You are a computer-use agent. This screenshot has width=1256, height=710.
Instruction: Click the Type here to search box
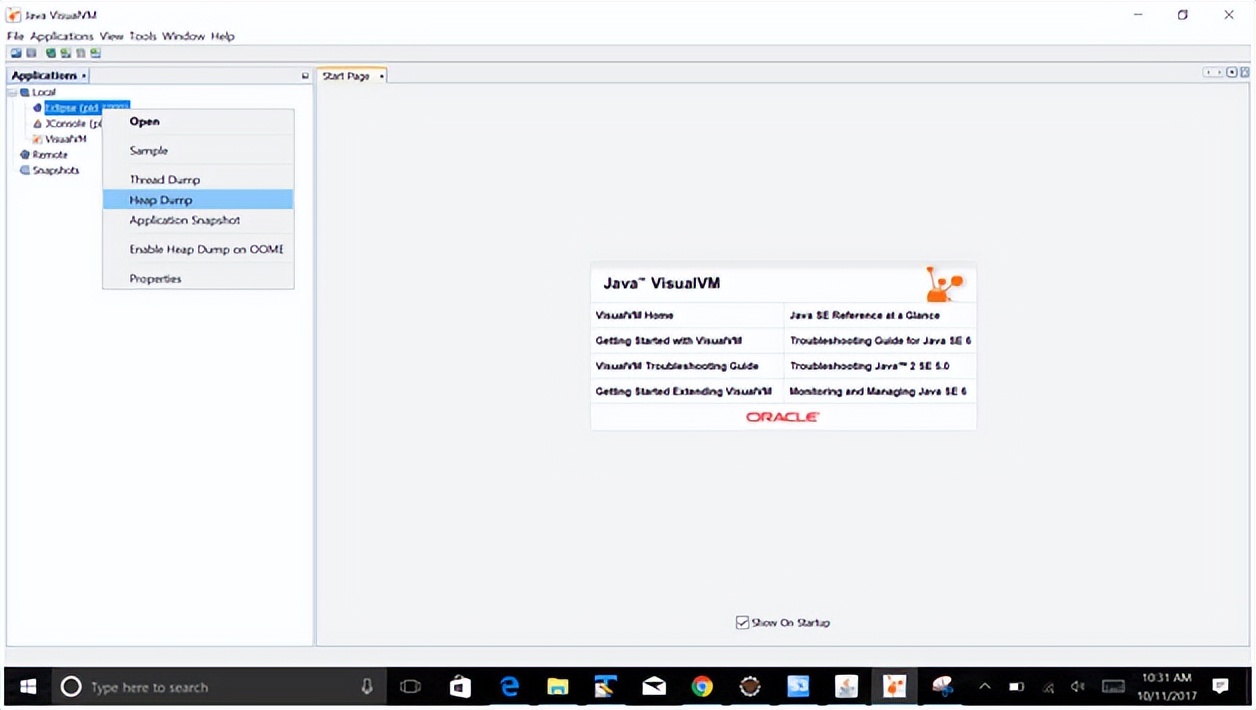tap(217, 687)
